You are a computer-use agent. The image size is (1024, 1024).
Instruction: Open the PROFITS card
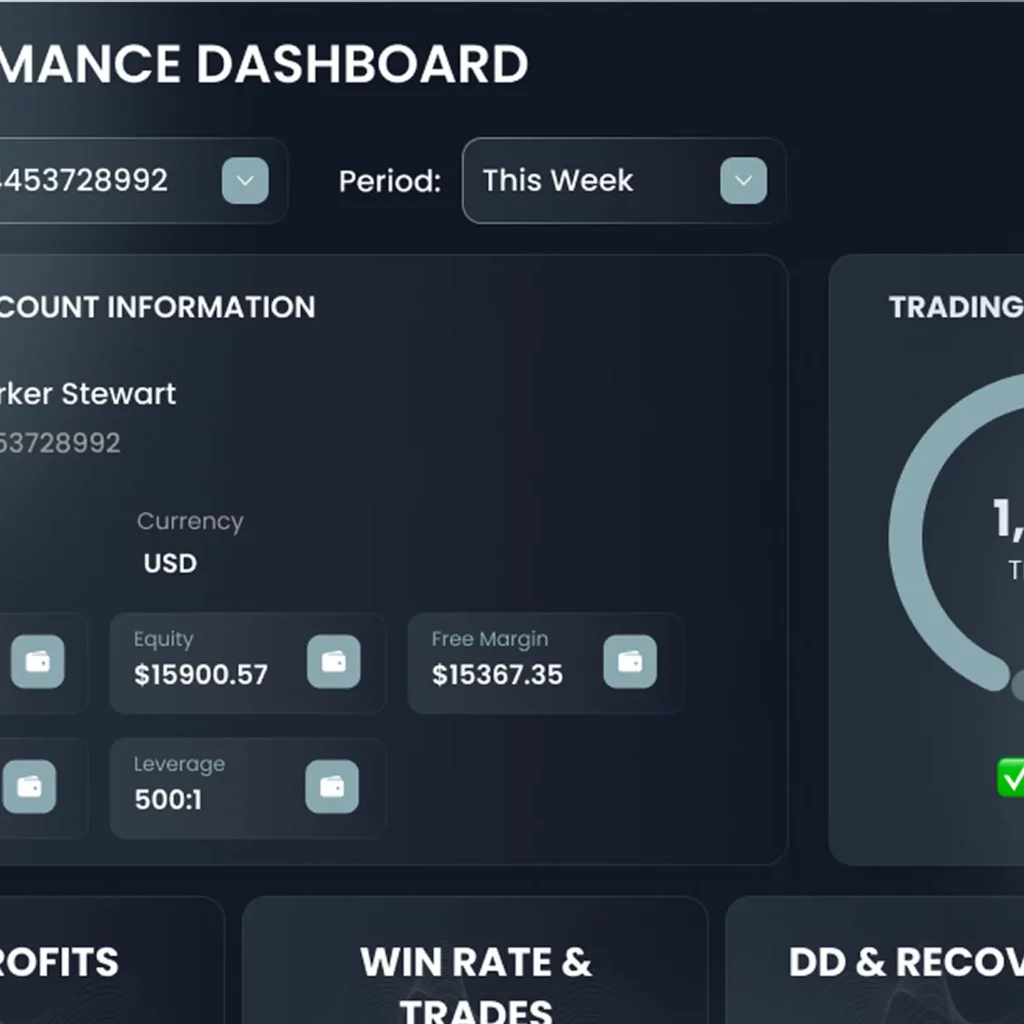pyautogui.click(x=60, y=962)
